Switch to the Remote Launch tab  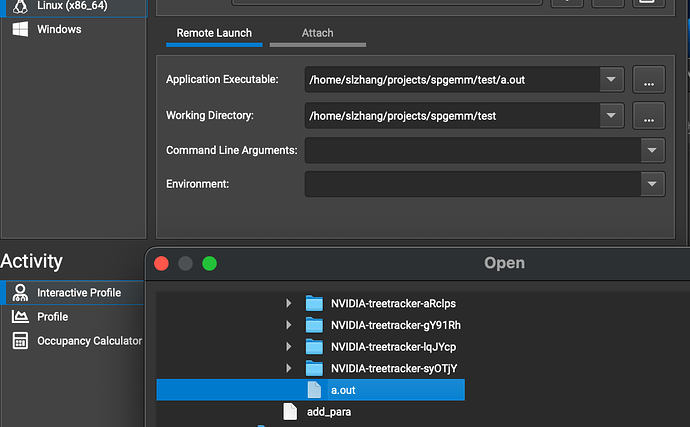point(214,33)
